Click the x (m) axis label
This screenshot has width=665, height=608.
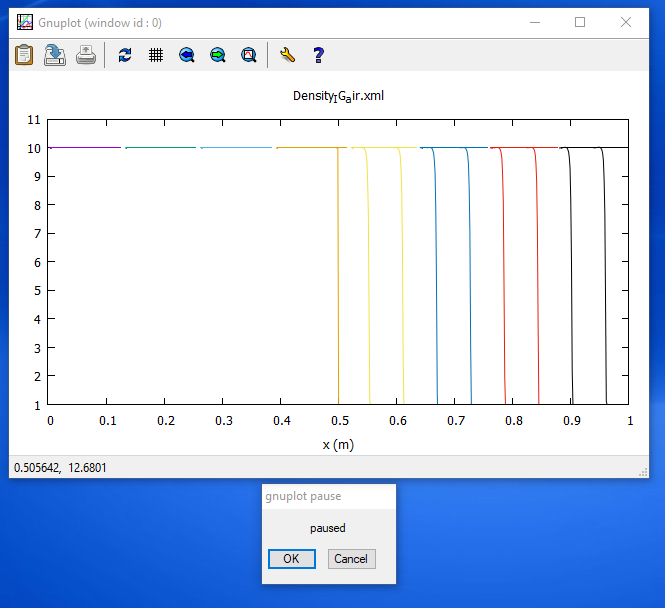click(x=338, y=445)
